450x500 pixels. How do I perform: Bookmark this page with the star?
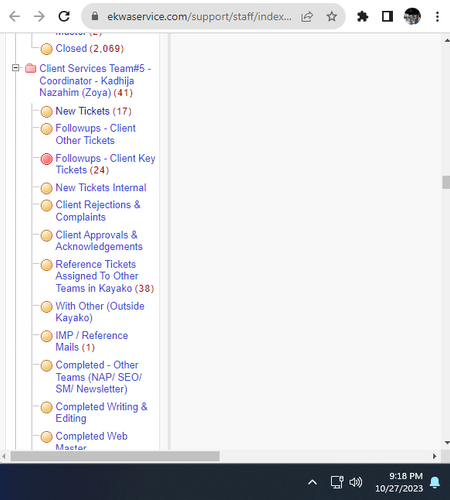[x=332, y=16]
